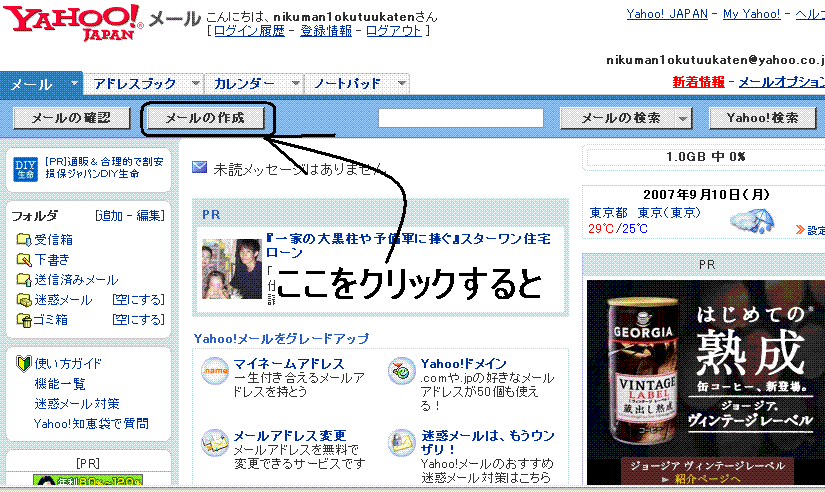Open the 送信済みメール folder link

(x=76, y=280)
